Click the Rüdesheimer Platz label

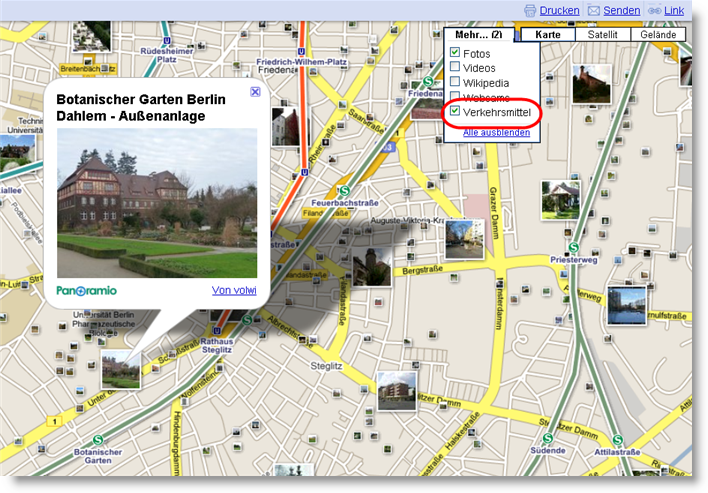(x=167, y=55)
